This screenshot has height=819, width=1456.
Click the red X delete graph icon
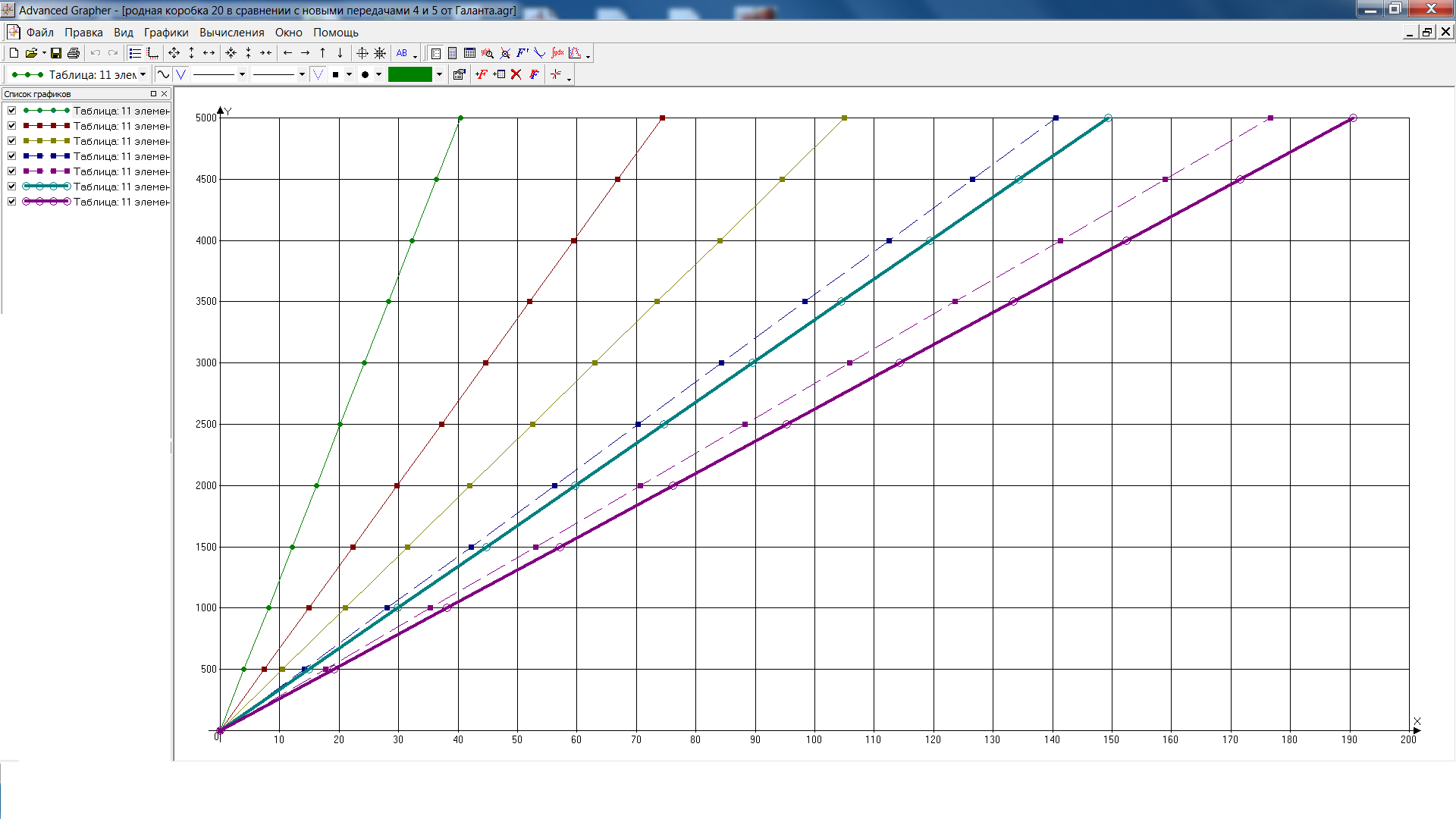[x=516, y=74]
